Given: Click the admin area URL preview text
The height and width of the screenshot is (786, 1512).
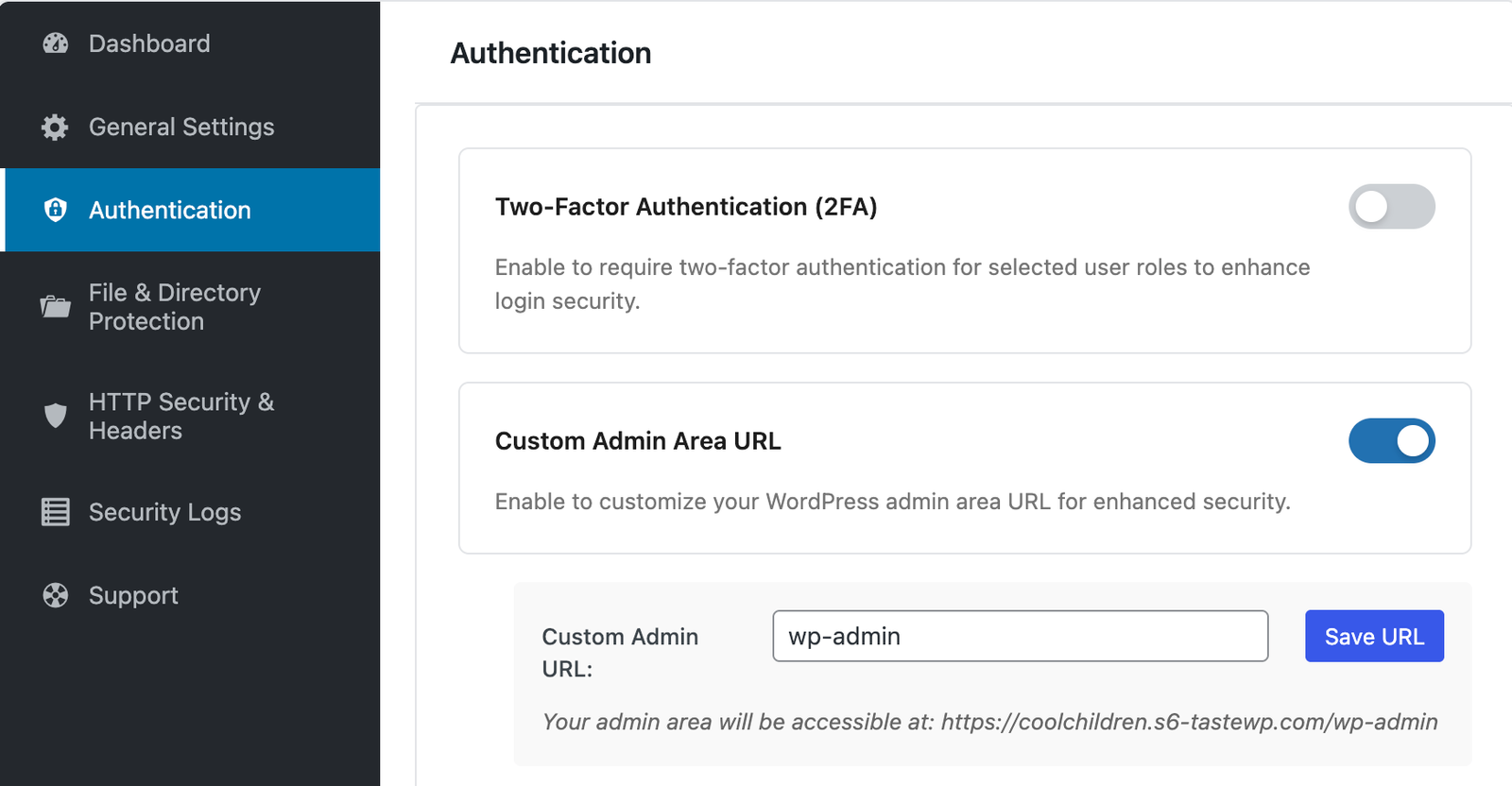Looking at the screenshot, I should pyautogui.click(x=989, y=722).
